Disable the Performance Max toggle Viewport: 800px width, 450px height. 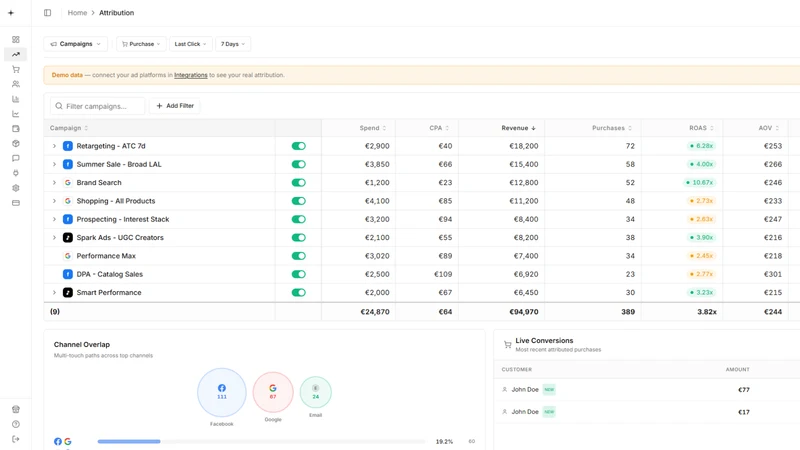click(298, 256)
